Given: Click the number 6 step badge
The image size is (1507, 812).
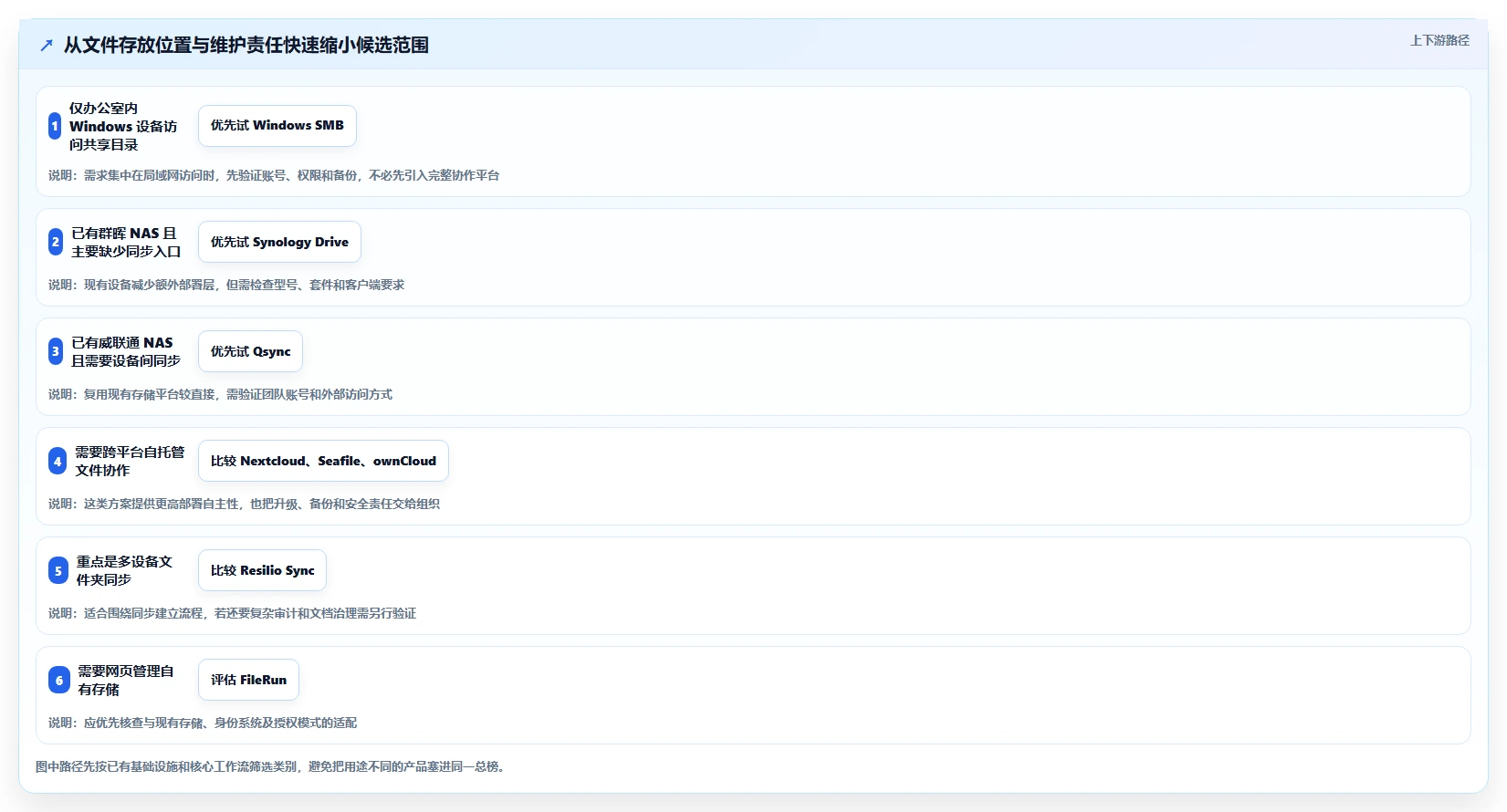Looking at the screenshot, I should [59, 680].
